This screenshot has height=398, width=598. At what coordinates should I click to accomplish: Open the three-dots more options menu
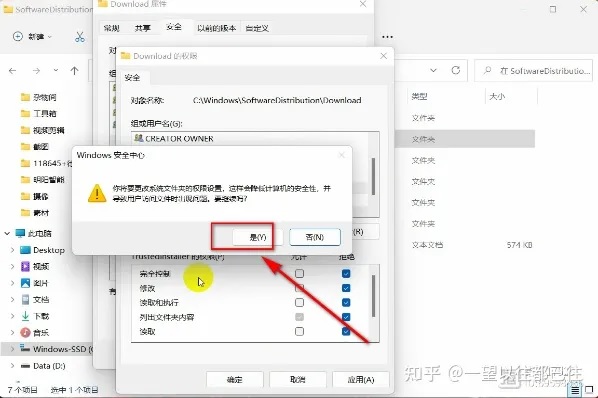click(x=387, y=37)
